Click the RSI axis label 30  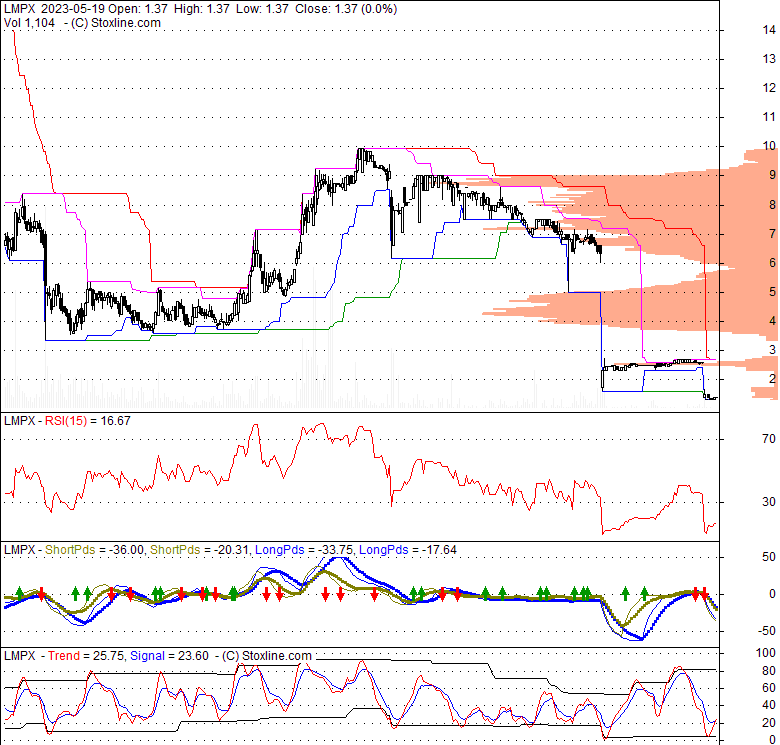pos(769,502)
